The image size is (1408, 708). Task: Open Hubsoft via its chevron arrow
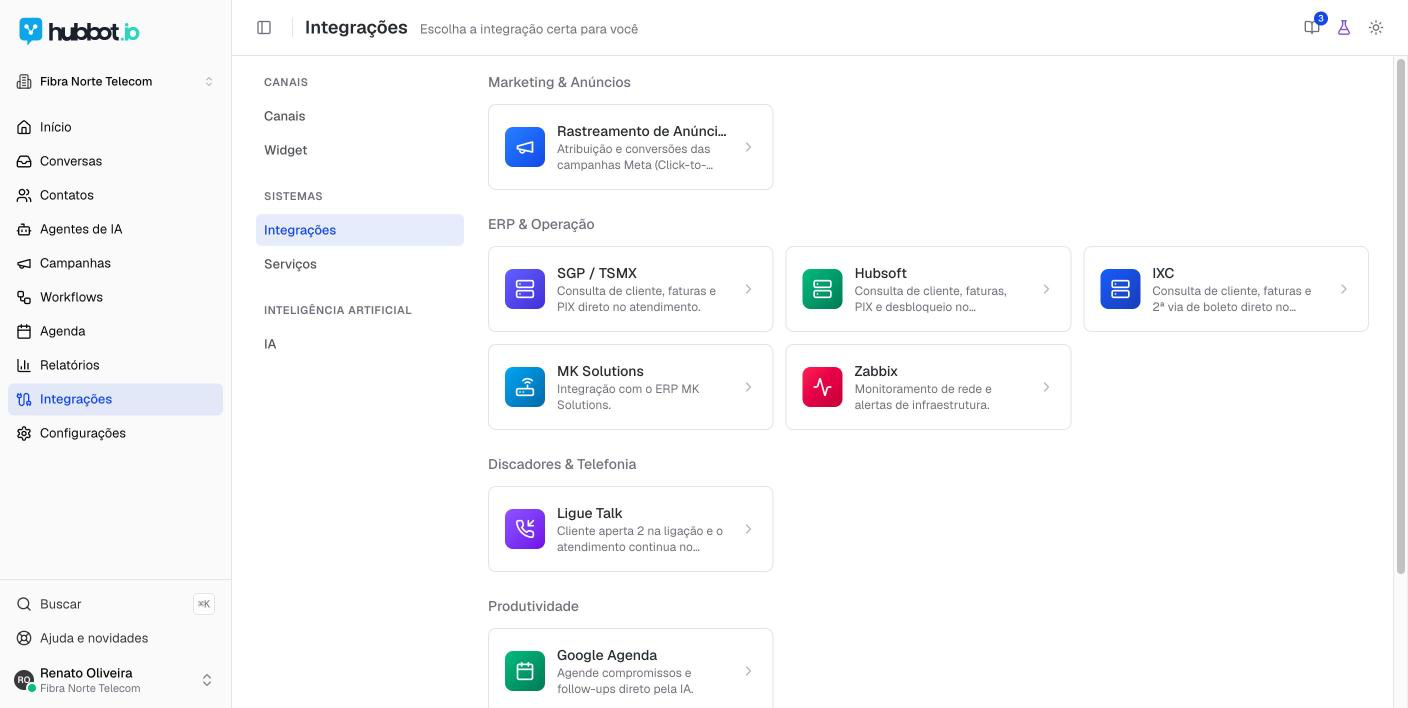tap(1046, 289)
